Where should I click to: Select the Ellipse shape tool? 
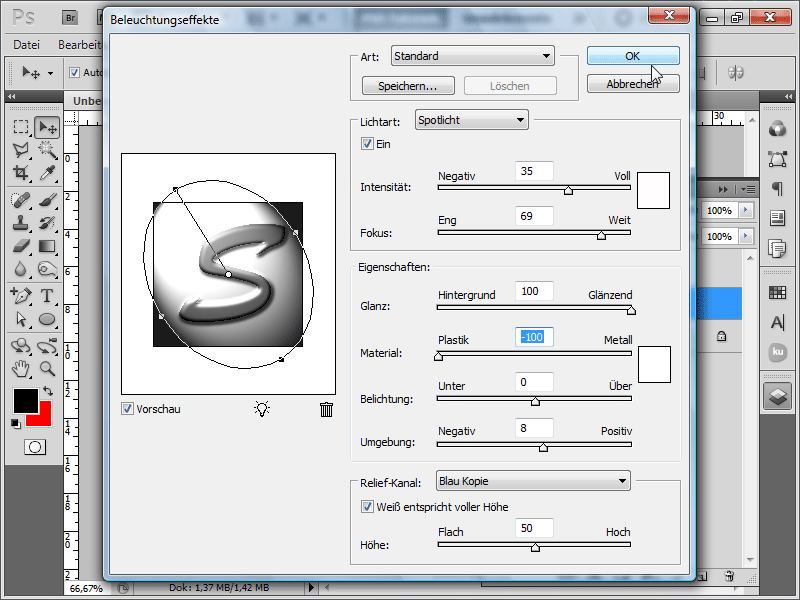pyautogui.click(x=47, y=319)
